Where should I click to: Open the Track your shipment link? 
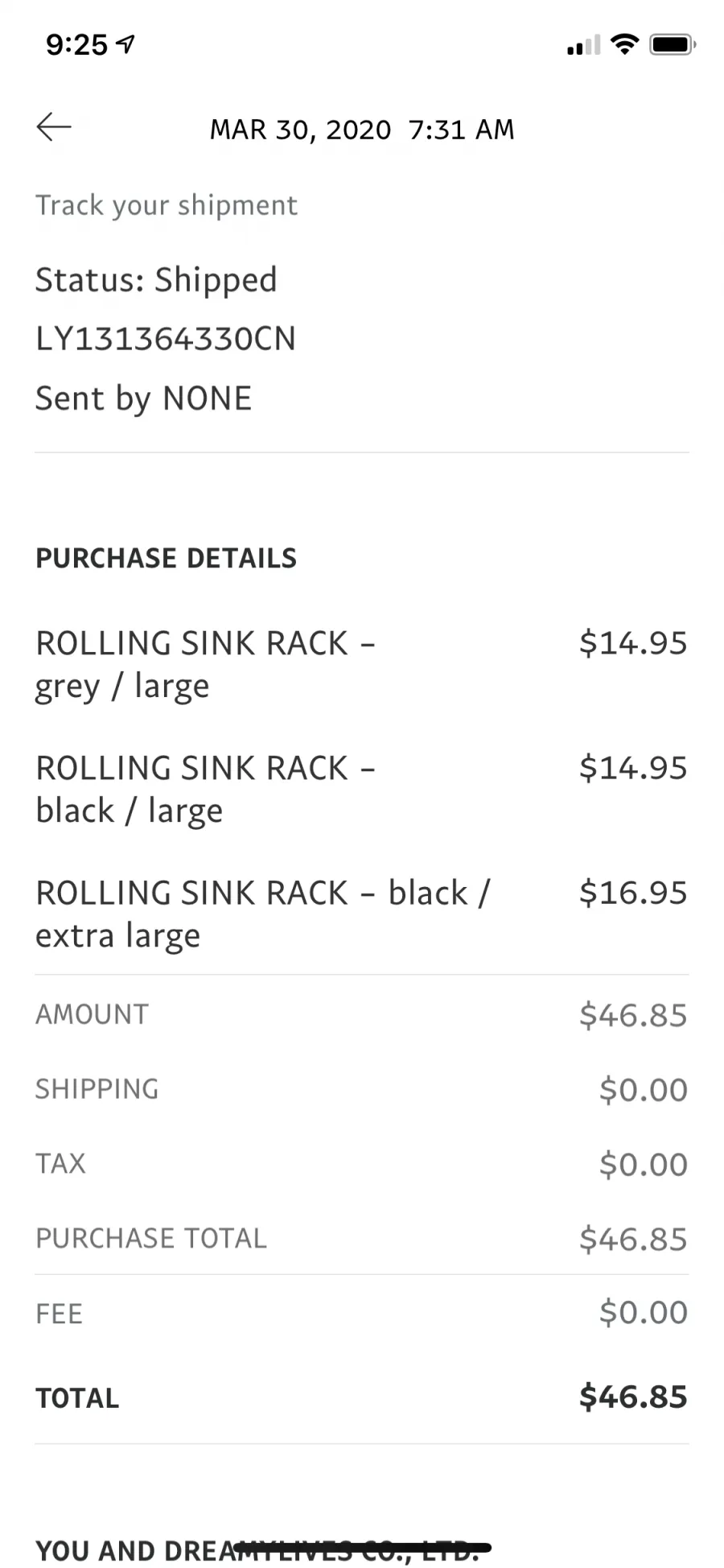(x=167, y=205)
